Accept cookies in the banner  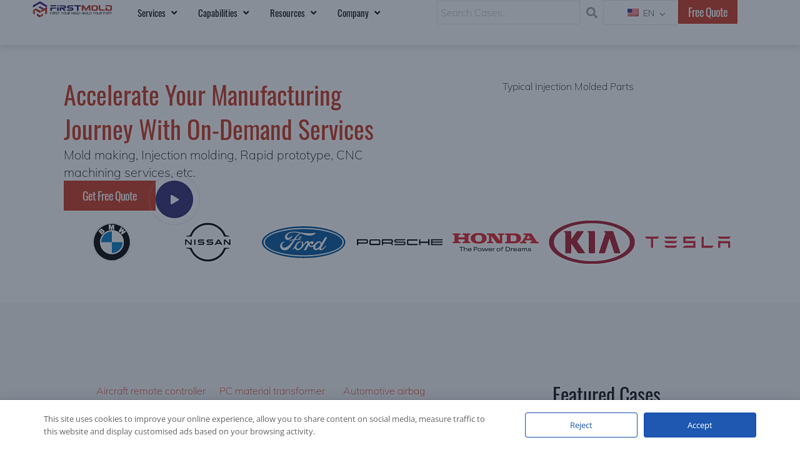pos(699,425)
